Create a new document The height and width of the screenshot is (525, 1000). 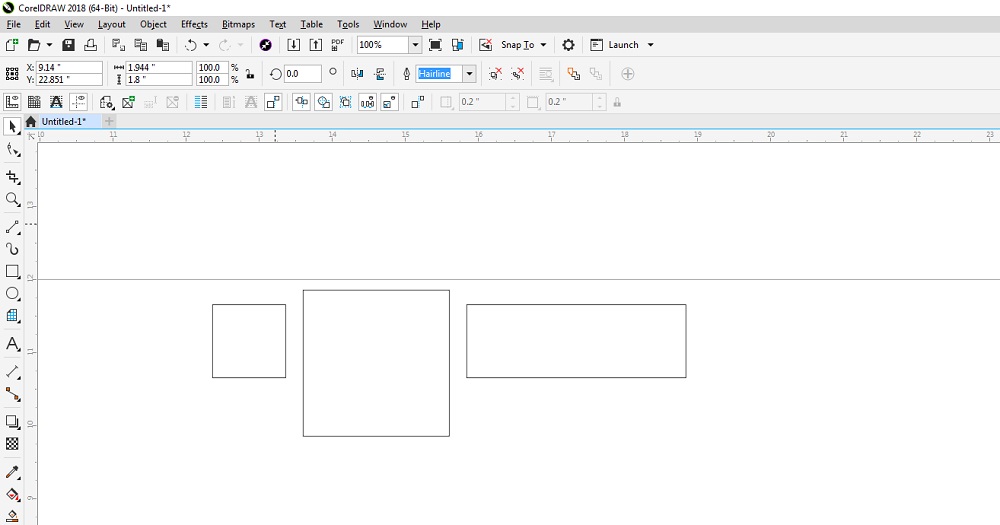[11, 45]
